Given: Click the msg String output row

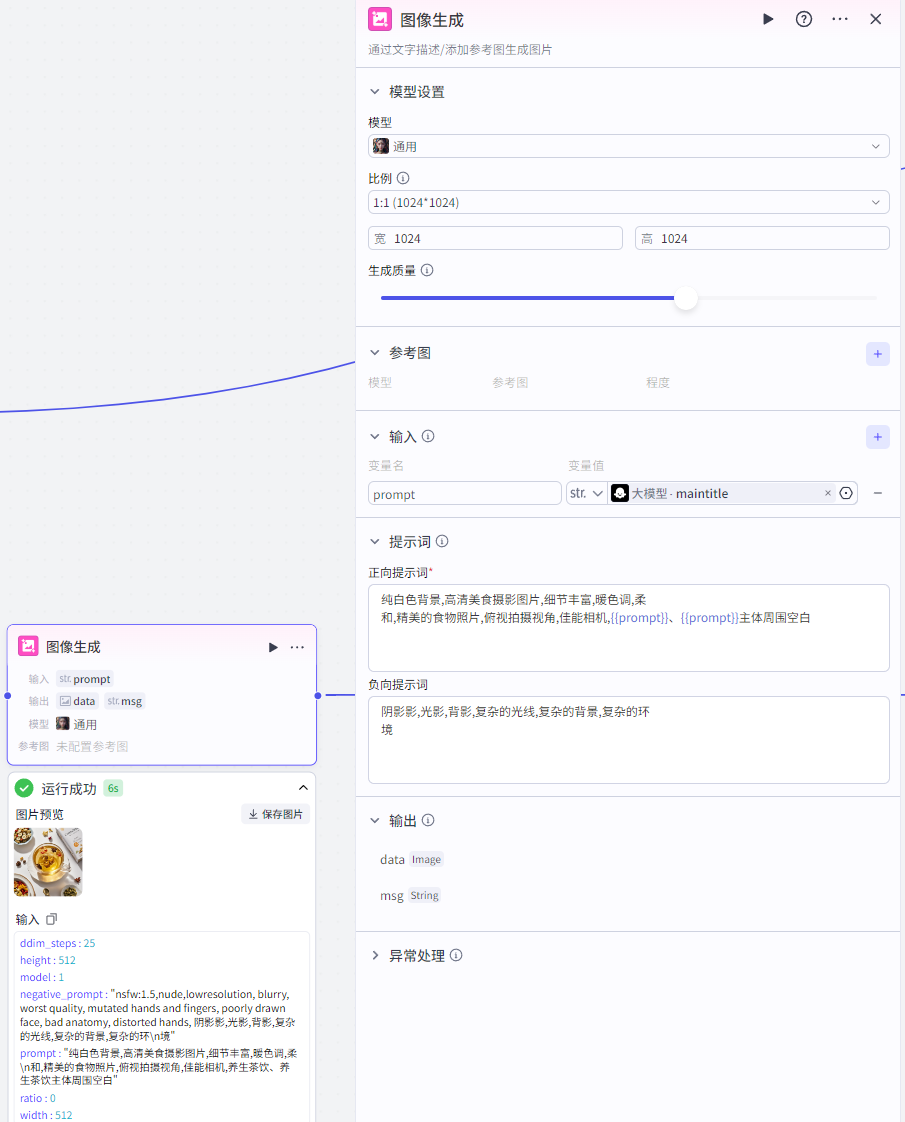Looking at the screenshot, I should (x=410, y=896).
